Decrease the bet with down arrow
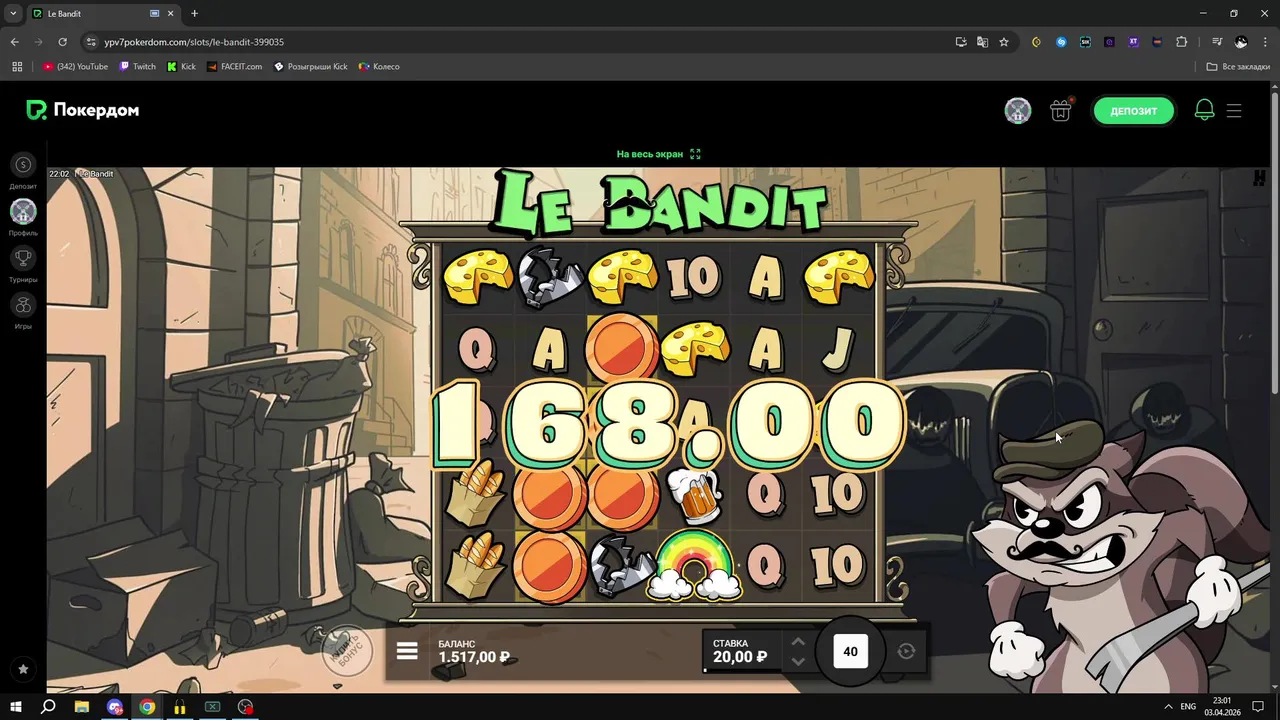 click(x=798, y=661)
